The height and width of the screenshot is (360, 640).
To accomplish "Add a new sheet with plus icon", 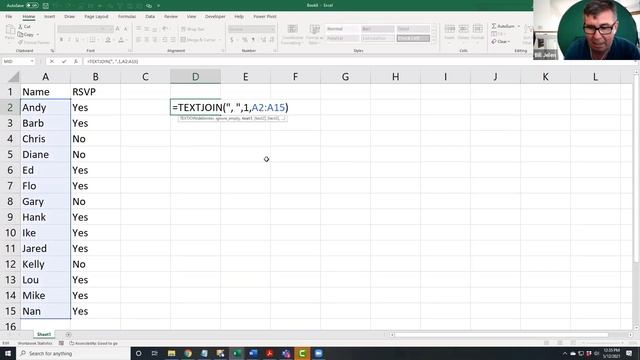I will pos(68,334).
